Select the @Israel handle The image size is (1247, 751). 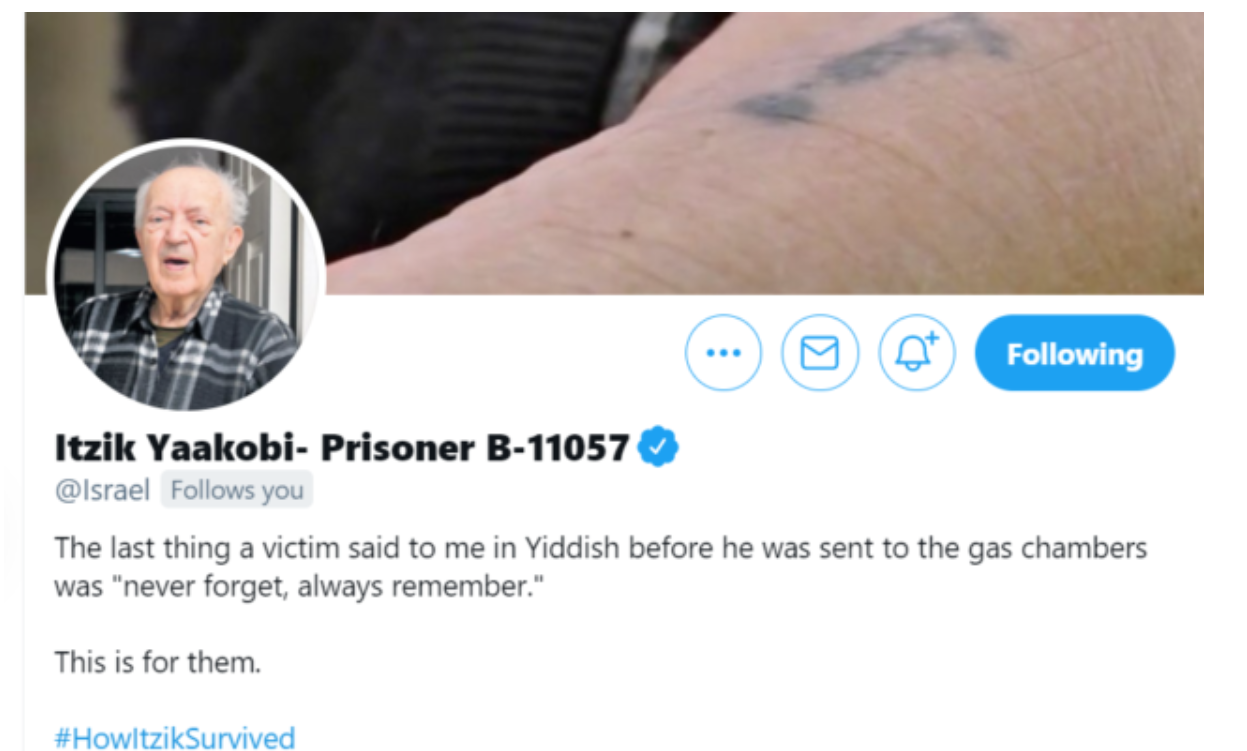[x=102, y=491]
